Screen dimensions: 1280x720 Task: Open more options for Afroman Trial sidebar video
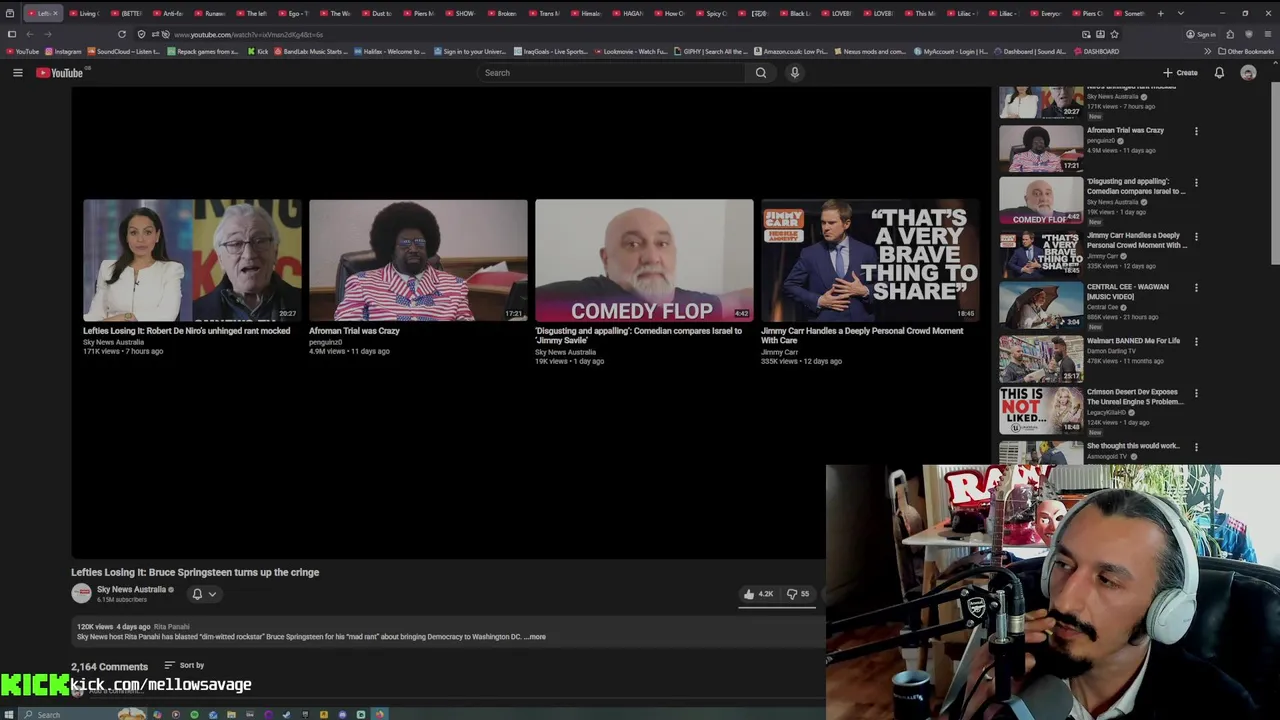1196,131
